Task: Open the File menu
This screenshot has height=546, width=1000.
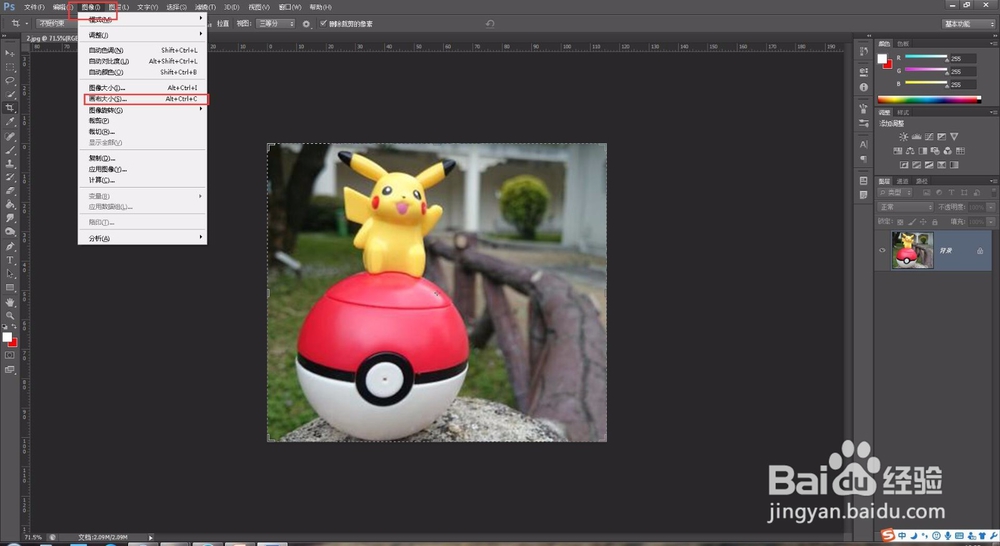Action: pos(34,7)
